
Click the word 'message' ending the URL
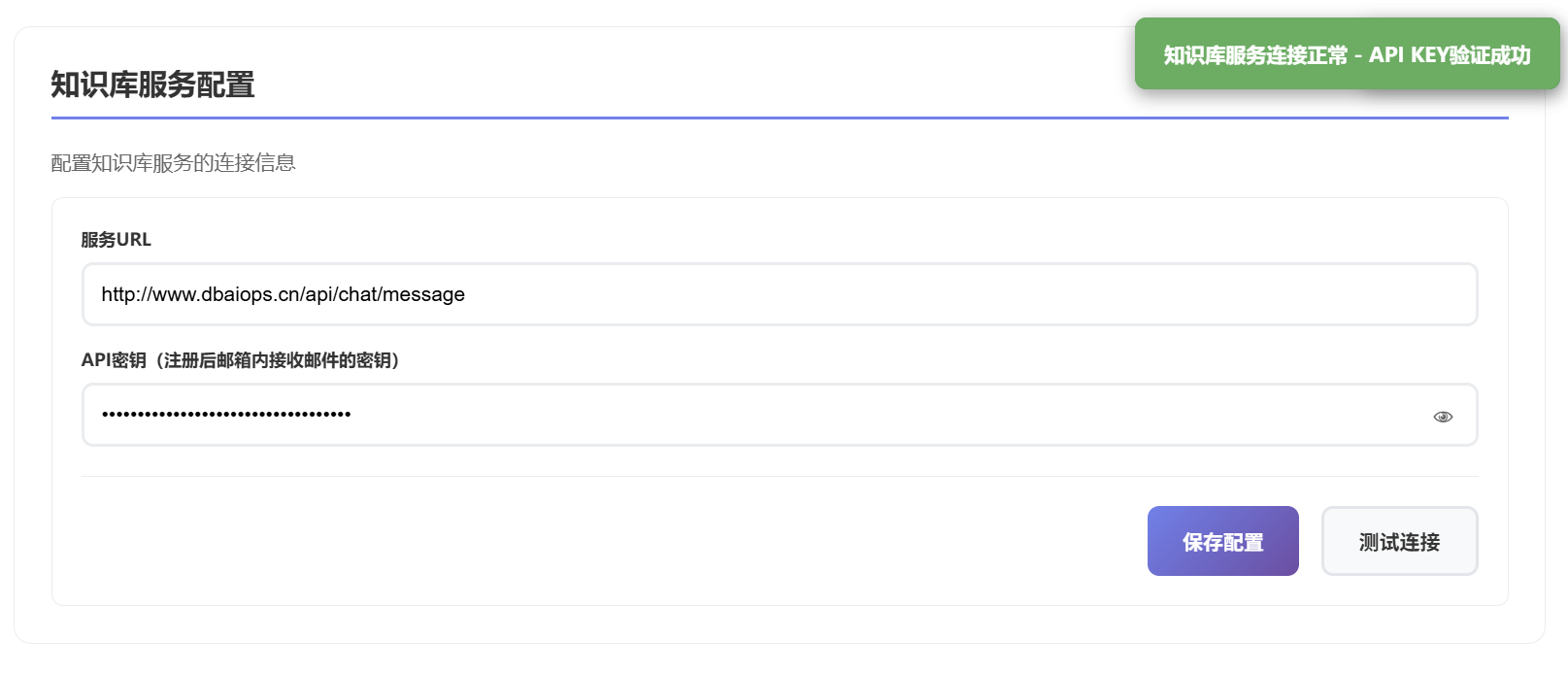click(x=424, y=294)
